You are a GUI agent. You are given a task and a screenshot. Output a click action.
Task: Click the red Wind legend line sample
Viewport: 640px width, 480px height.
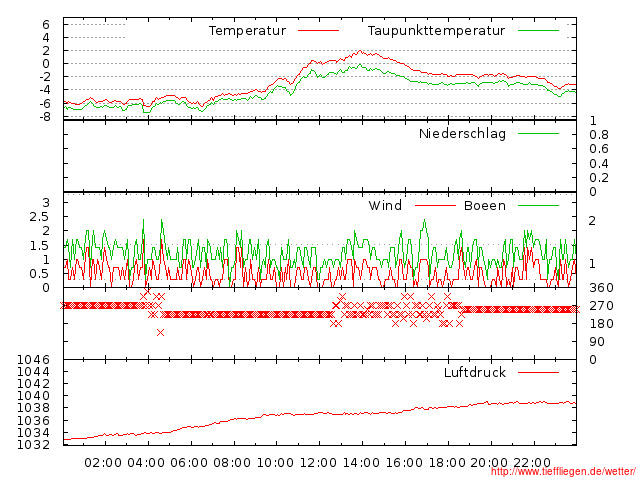[435, 205]
